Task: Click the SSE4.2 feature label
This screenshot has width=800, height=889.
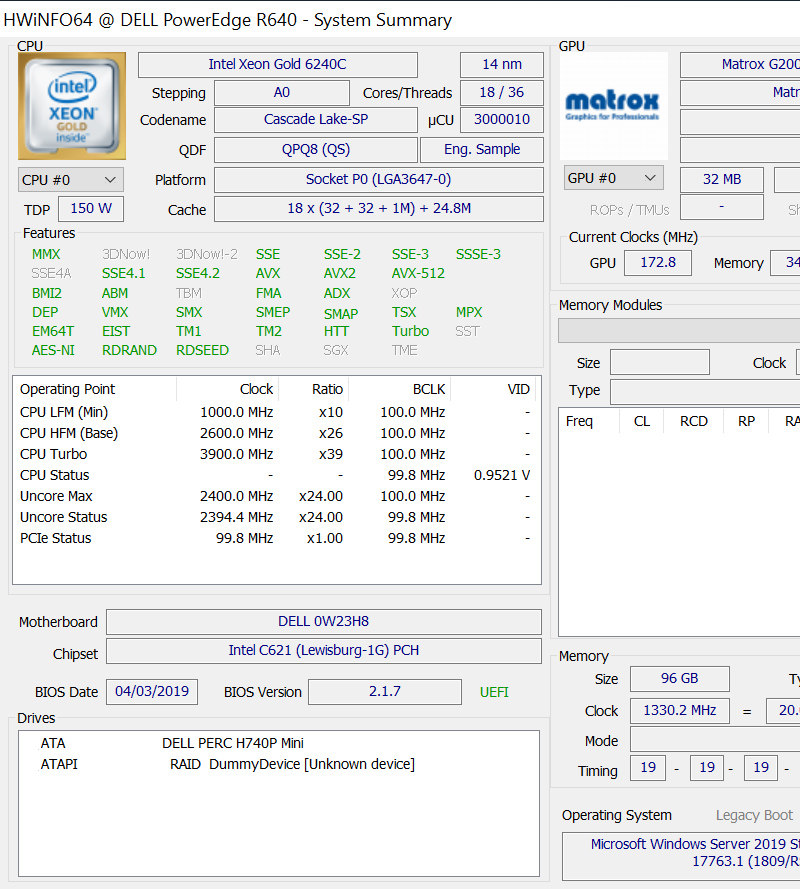Action: (x=197, y=273)
